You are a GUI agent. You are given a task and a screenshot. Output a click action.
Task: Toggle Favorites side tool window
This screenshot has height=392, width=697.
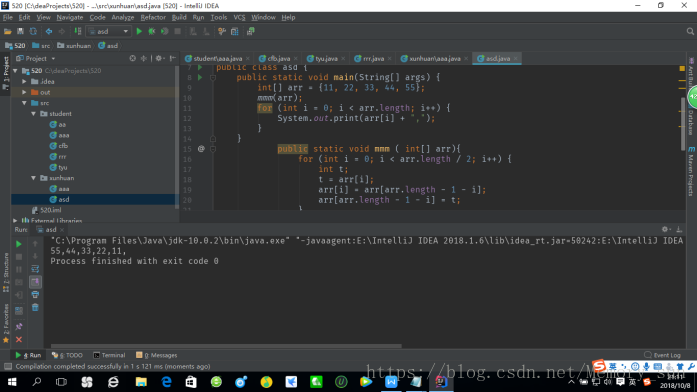coord(6,323)
